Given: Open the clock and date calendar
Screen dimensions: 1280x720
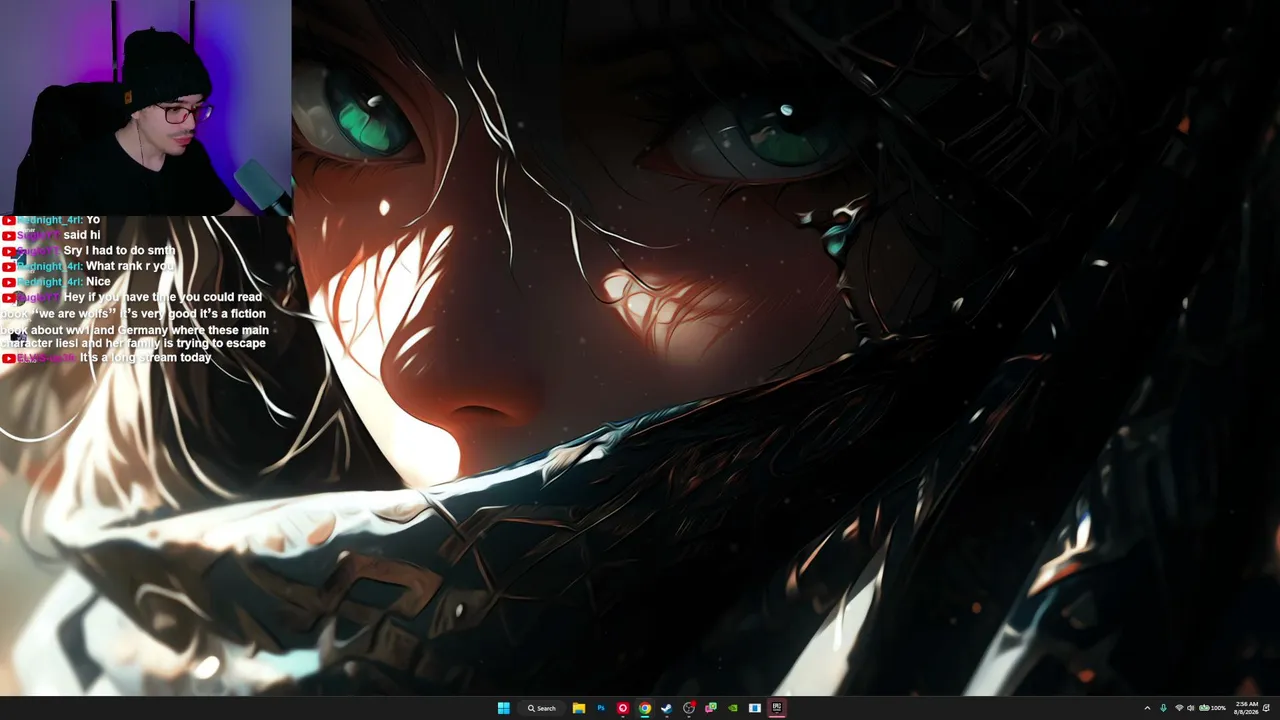Looking at the screenshot, I should coord(1246,708).
